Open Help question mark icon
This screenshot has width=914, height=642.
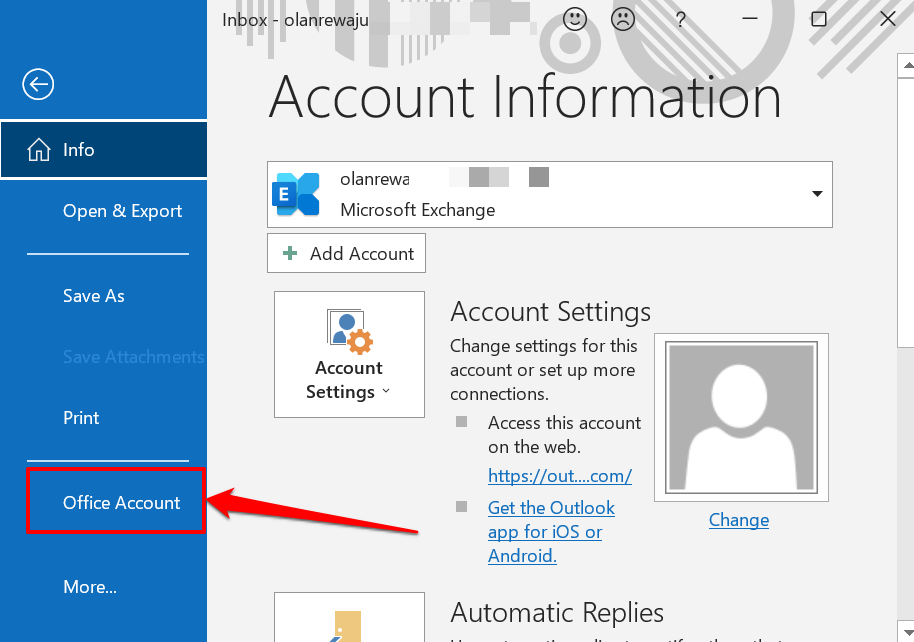click(x=680, y=20)
